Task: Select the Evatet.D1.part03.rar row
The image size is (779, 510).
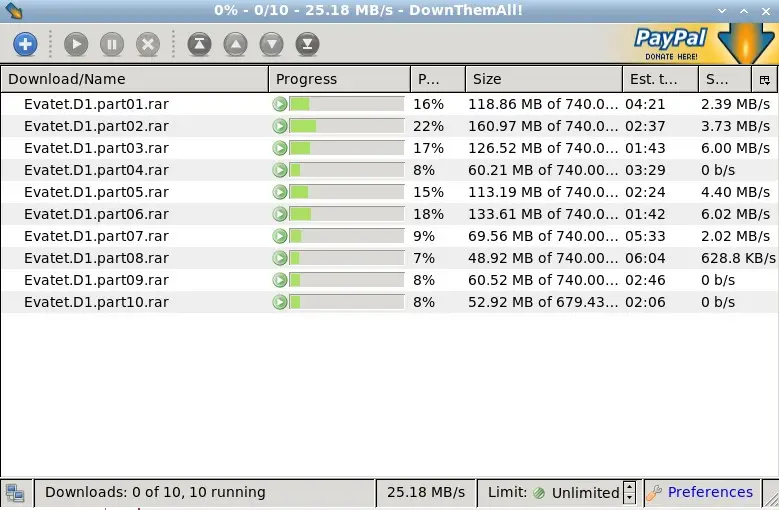Action: tap(390, 148)
